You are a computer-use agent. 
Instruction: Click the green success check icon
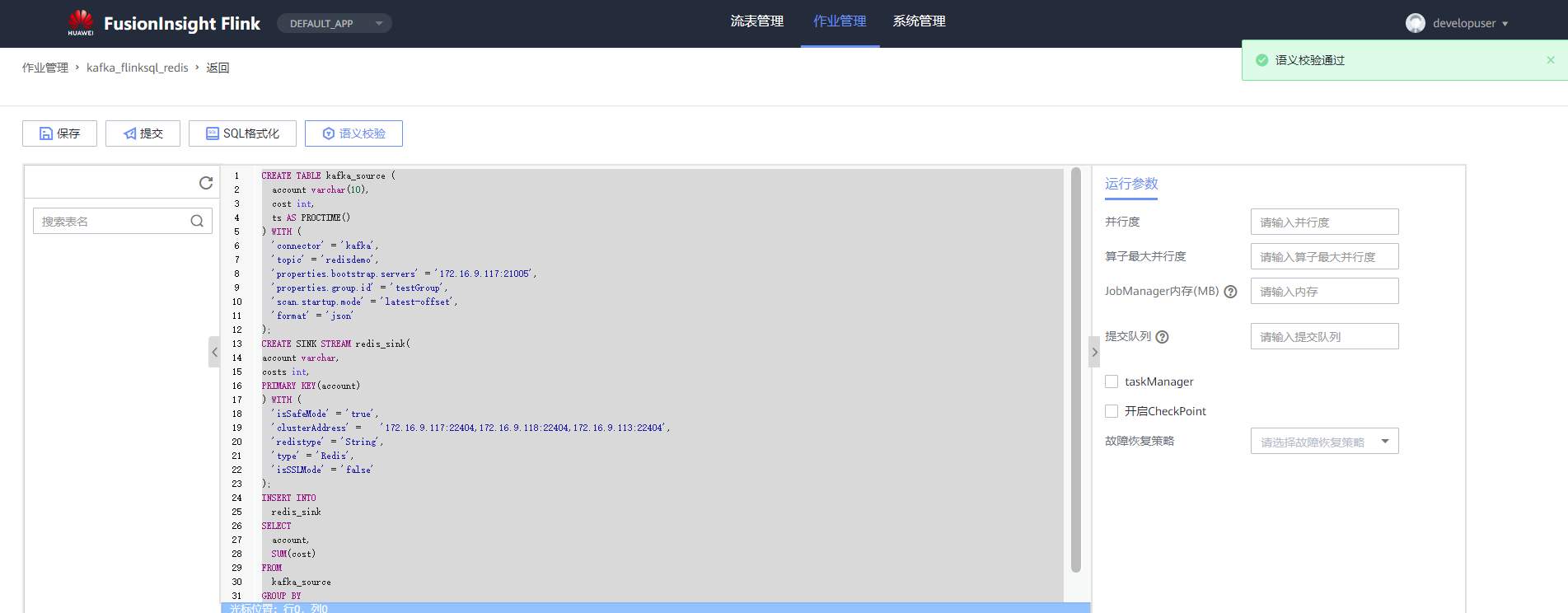coord(1261,60)
